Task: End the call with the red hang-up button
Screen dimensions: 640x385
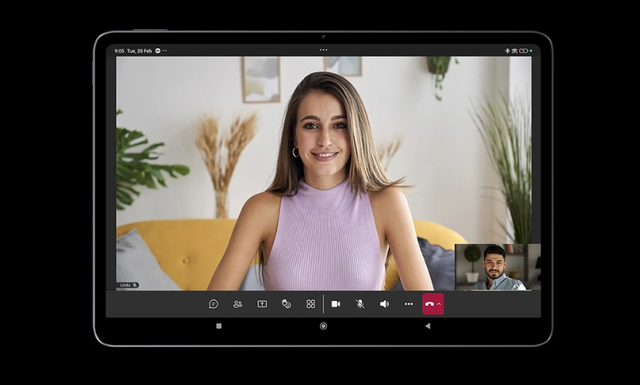Action: click(x=429, y=304)
